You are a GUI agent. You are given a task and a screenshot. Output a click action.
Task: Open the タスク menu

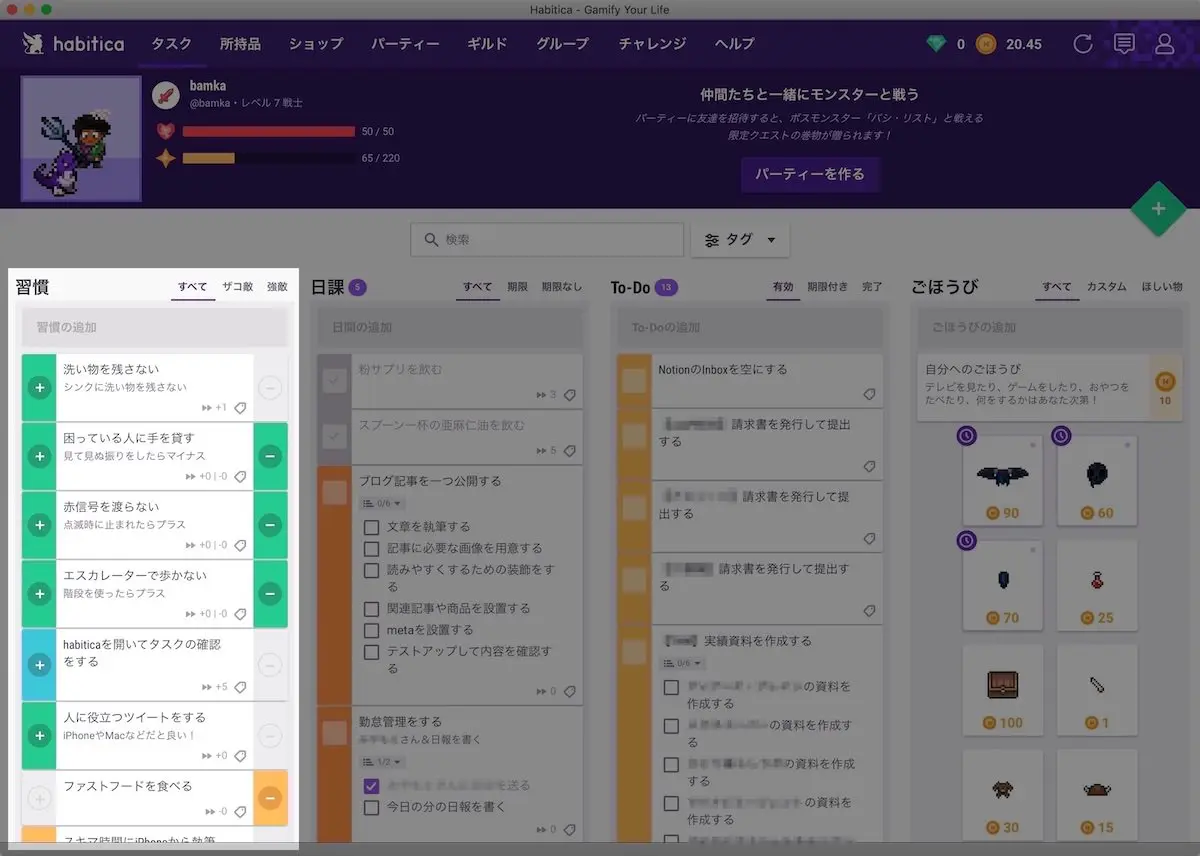click(171, 44)
